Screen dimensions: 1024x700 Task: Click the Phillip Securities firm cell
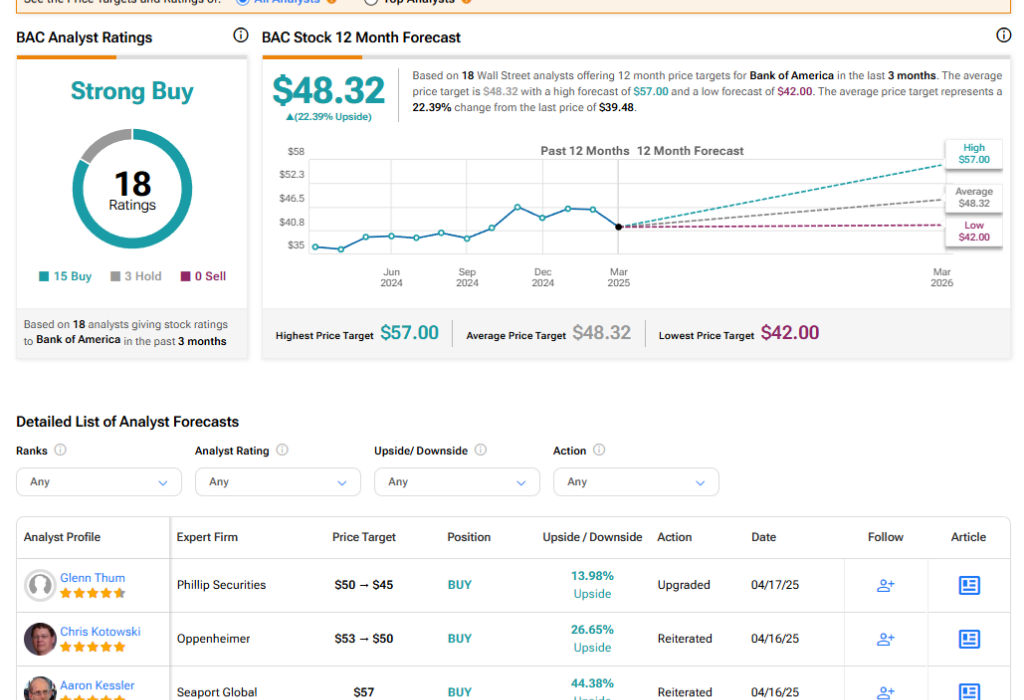click(x=221, y=585)
